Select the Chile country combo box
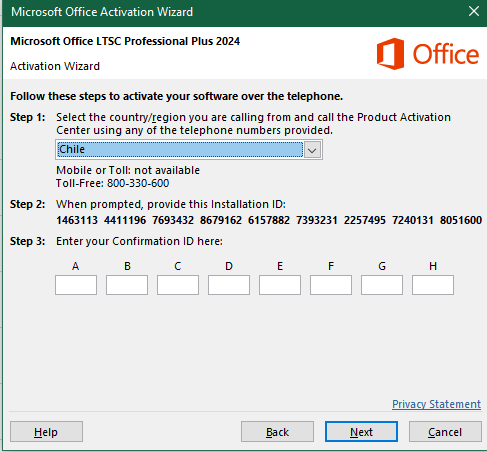Viewport: 487px width, 452px height. pyautogui.click(x=189, y=150)
